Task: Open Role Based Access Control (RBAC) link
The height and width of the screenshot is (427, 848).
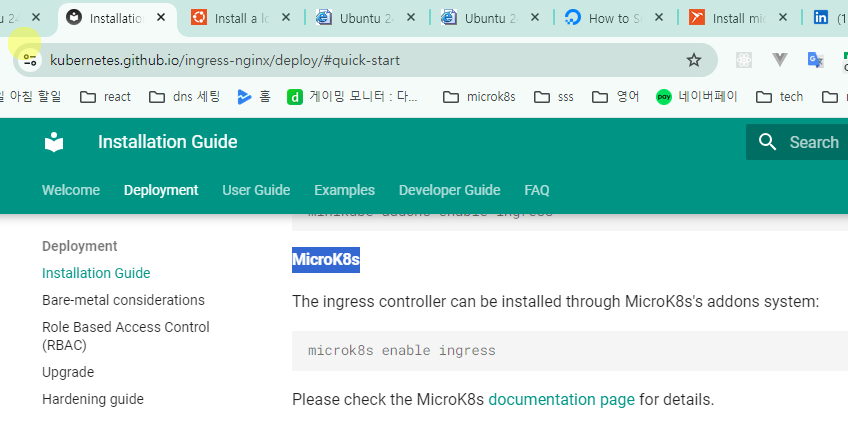Action: (x=125, y=336)
